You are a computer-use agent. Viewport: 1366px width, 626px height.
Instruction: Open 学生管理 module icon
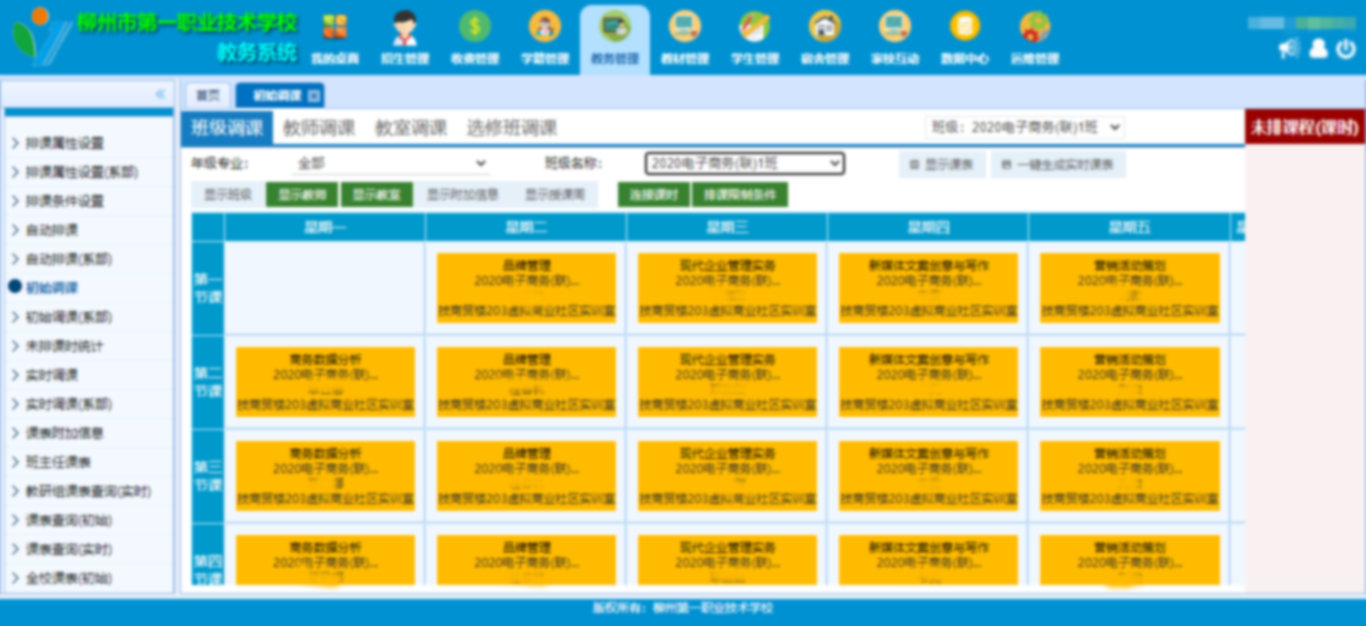tap(754, 38)
